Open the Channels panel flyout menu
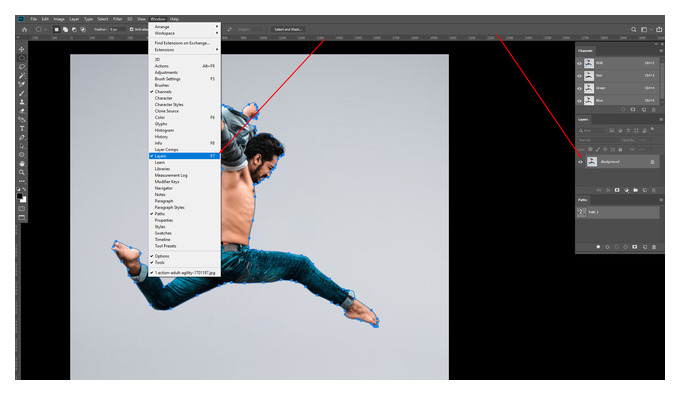Viewport: 680px width, 395px height. tap(661, 51)
